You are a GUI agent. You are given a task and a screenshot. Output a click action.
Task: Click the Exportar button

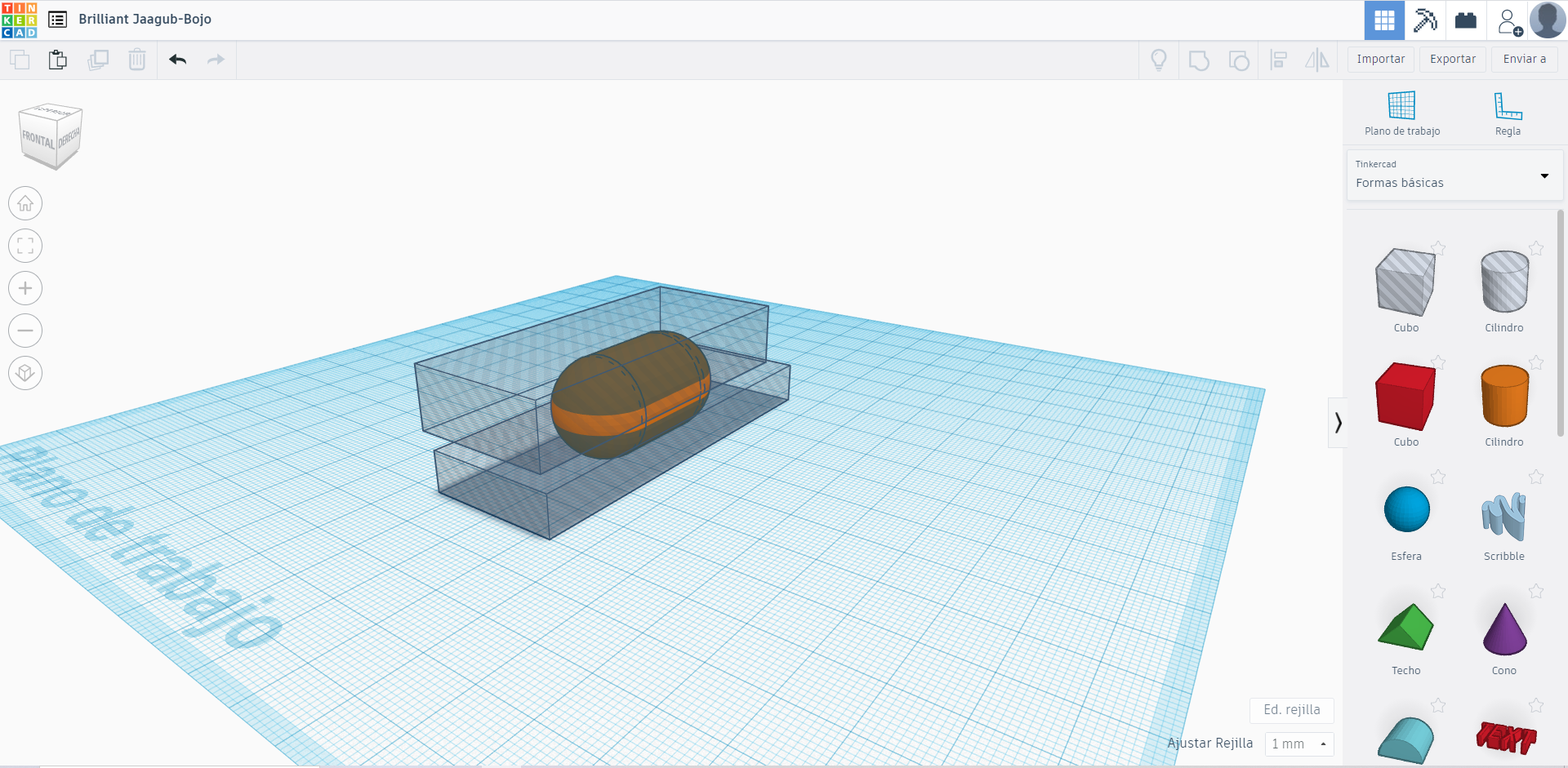[1453, 59]
